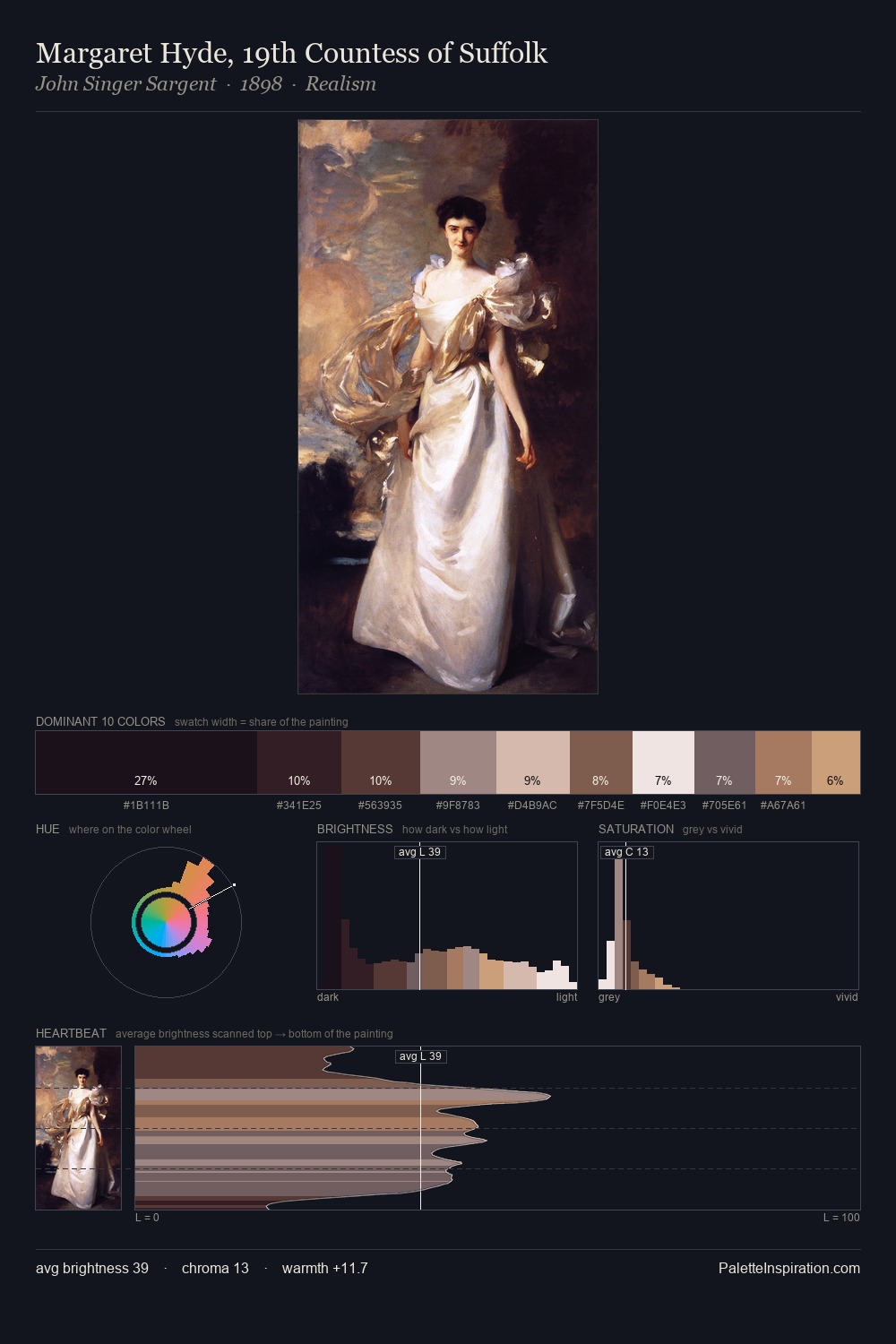This screenshot has width=896, height=1344.
Task: Click 'avg L 39' label in Heartbeat chart
Action: pos(421,1056)
